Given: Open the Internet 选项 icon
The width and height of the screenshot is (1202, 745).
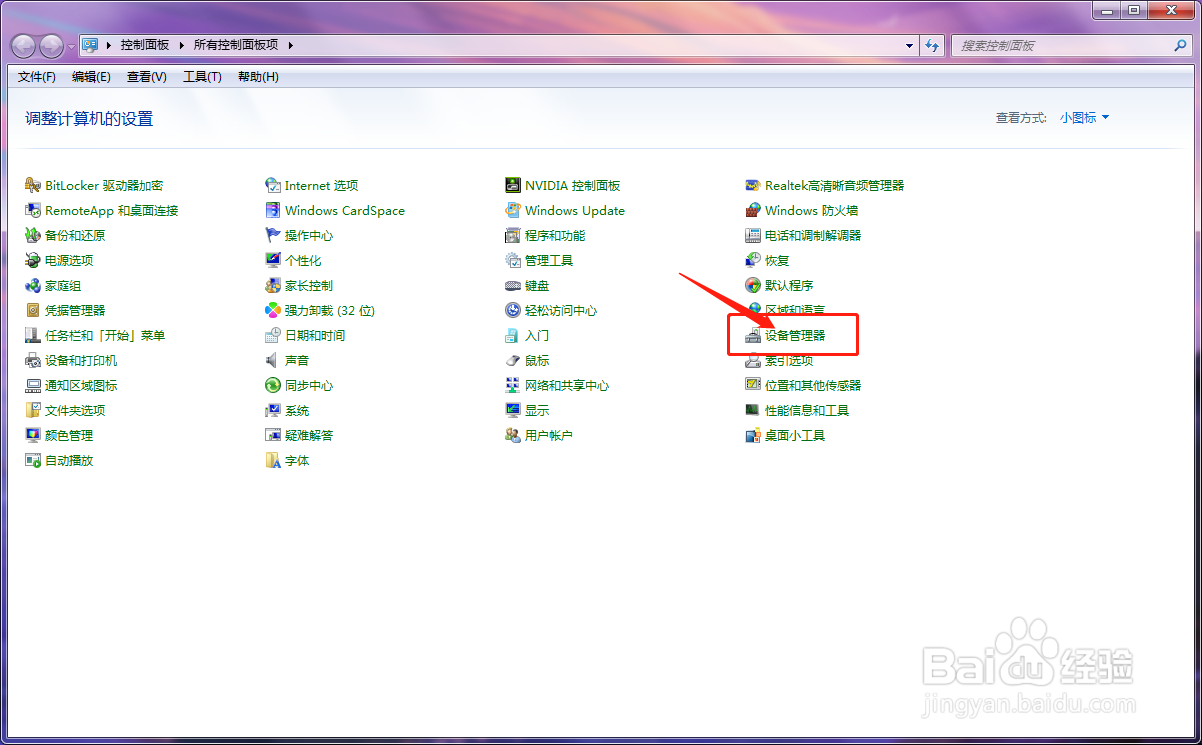Looking at the screenshot, I should 273,185.
